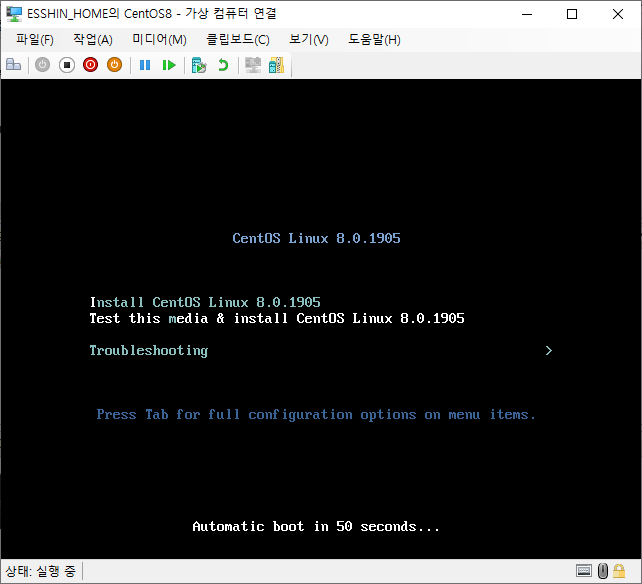The height and width of the screenshot is (584, 642).
Task: Click the VM connection window title icon
Action: point(14,14)
